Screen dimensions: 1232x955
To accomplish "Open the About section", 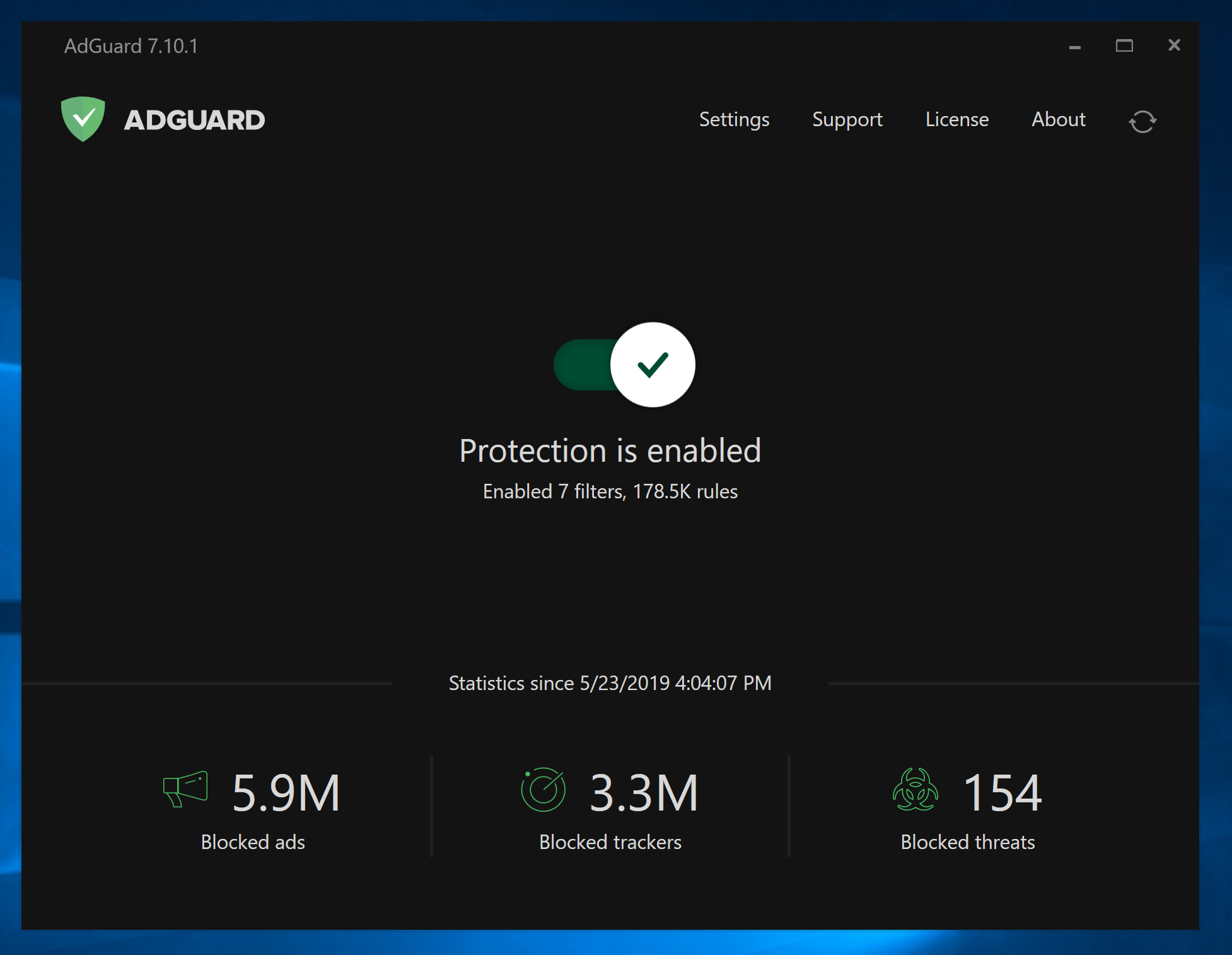I will (1058, 120).
